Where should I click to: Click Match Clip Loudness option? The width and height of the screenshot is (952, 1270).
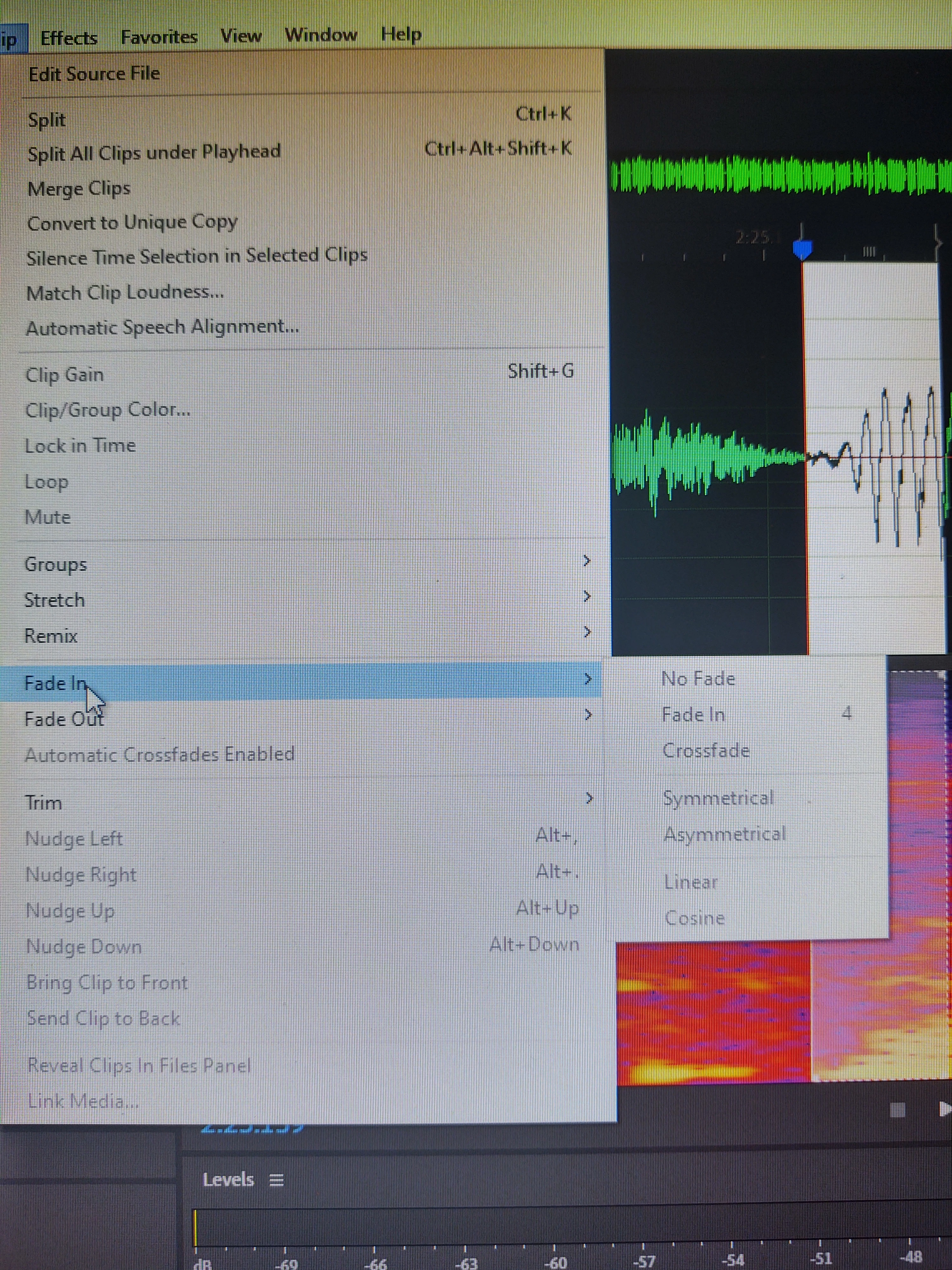click(125, 292)
